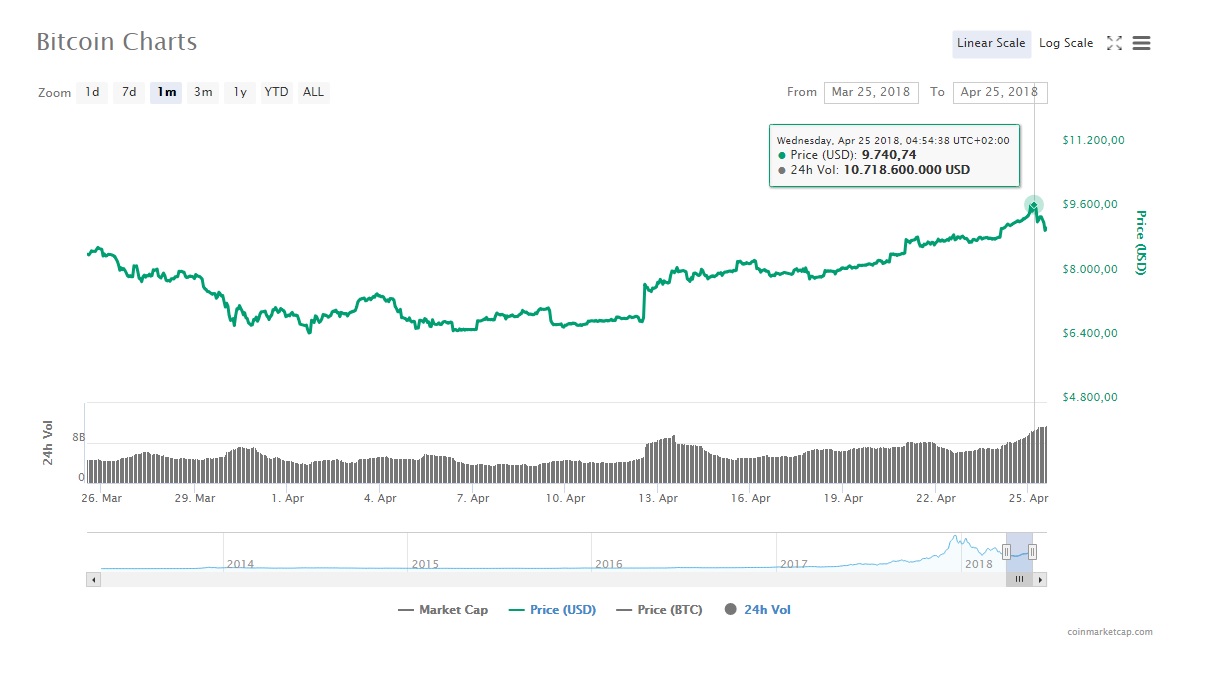The width and height of the screenshot is (1207, 683).
Task: Click the 2017 navigator year label
Action: [x=794, y=564]
